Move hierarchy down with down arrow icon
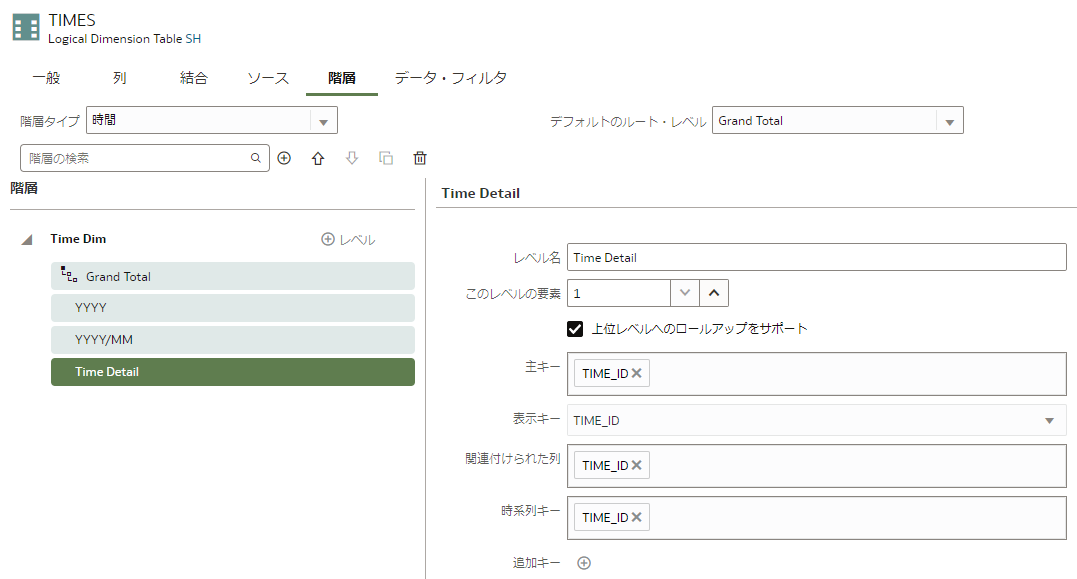Screen dimensions: 1077x579 click(352, 159)
